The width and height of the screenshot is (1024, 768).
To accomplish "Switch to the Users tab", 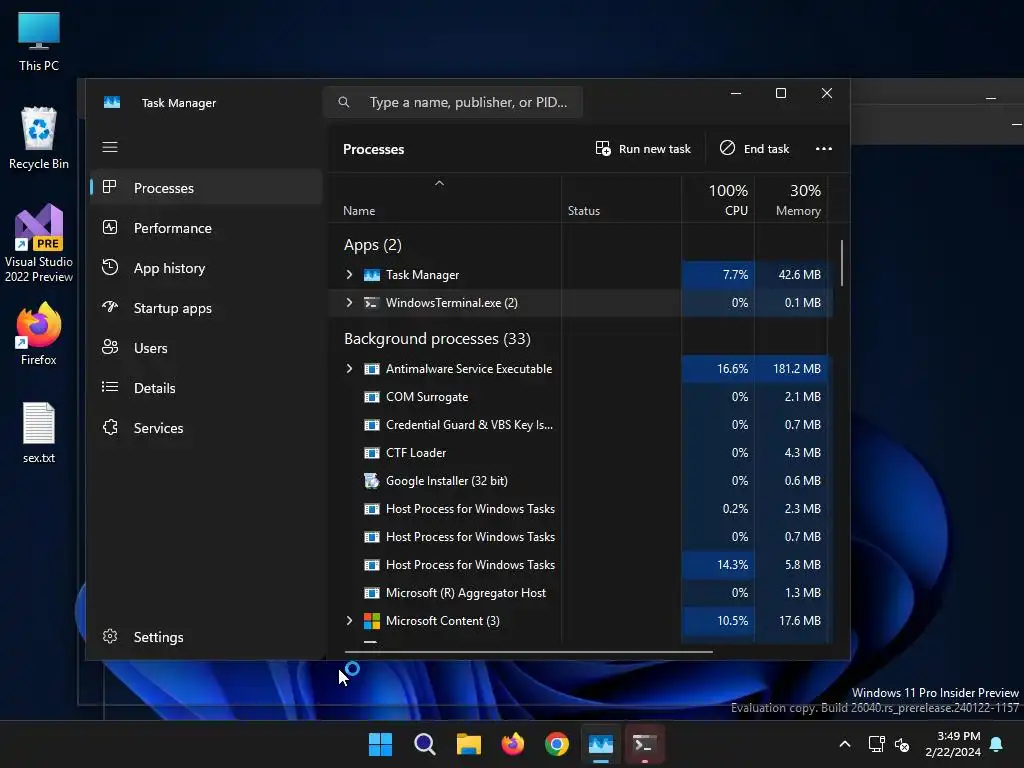I will coord(206,348).
